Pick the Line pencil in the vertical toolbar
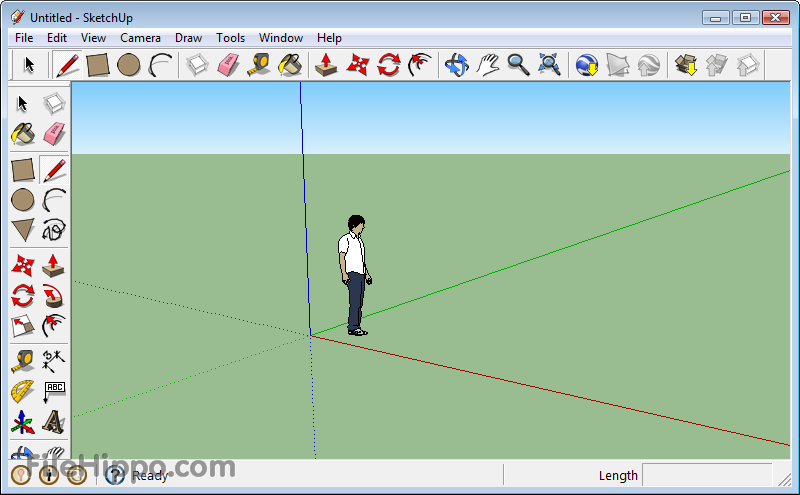This screenshot has height=495, width=800. (54, 170)
